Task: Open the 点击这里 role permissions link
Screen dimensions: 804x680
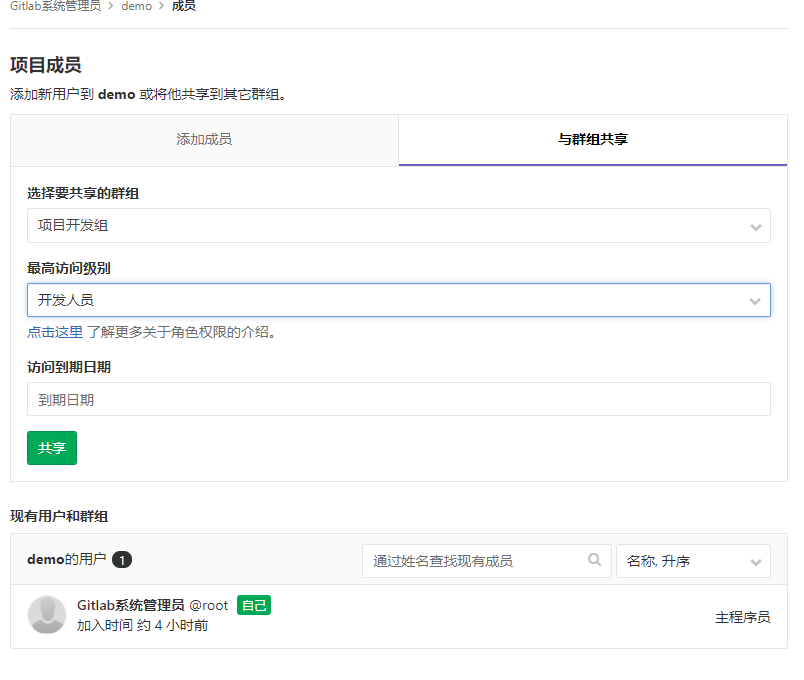Action: click(55, 332)
